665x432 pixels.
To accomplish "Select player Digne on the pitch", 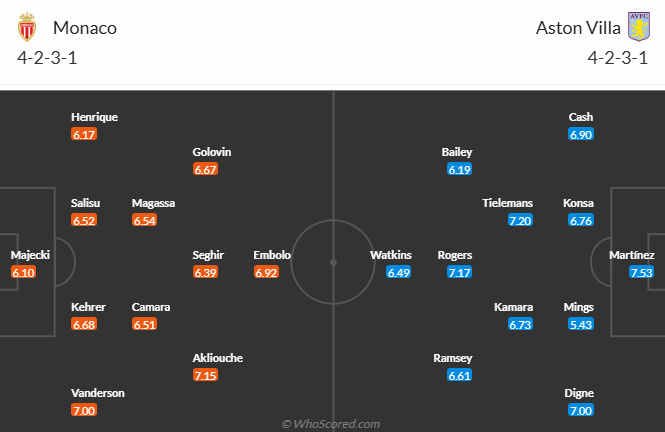I will [580, 393].
